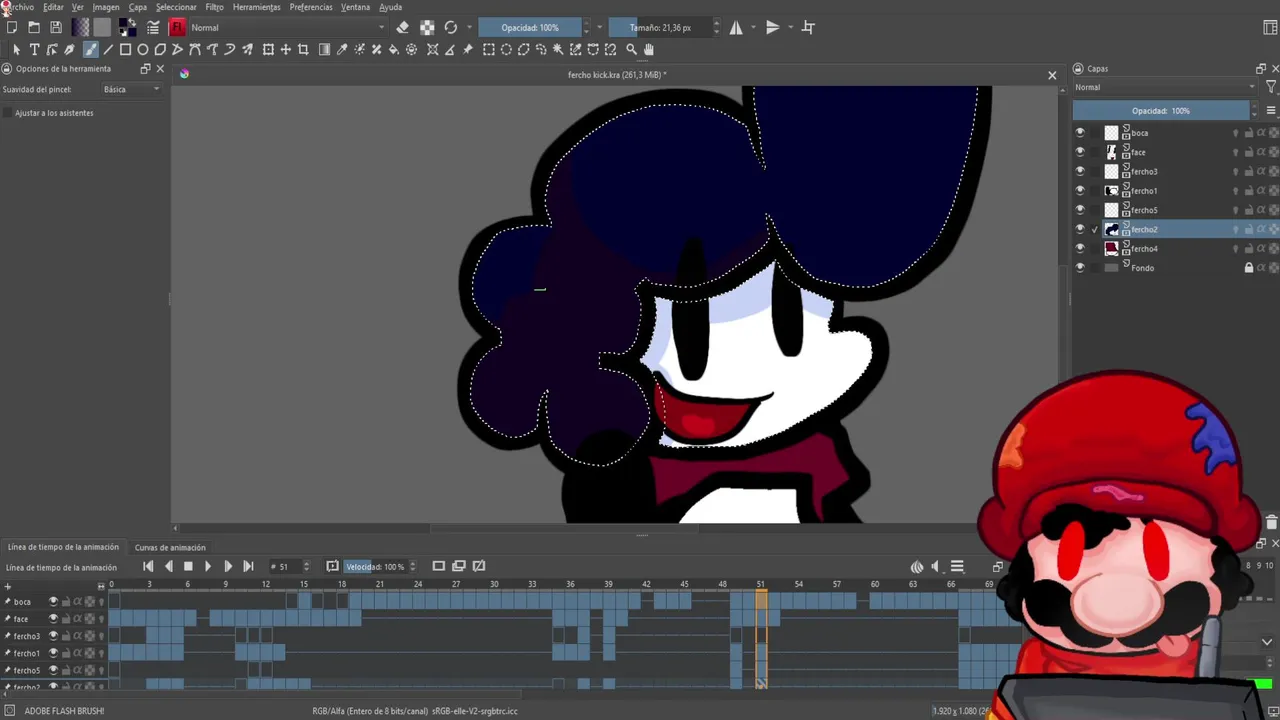Click the reload brush preset icon
The height and width of the screenshot is (720, 1280).
pos(450,27)
